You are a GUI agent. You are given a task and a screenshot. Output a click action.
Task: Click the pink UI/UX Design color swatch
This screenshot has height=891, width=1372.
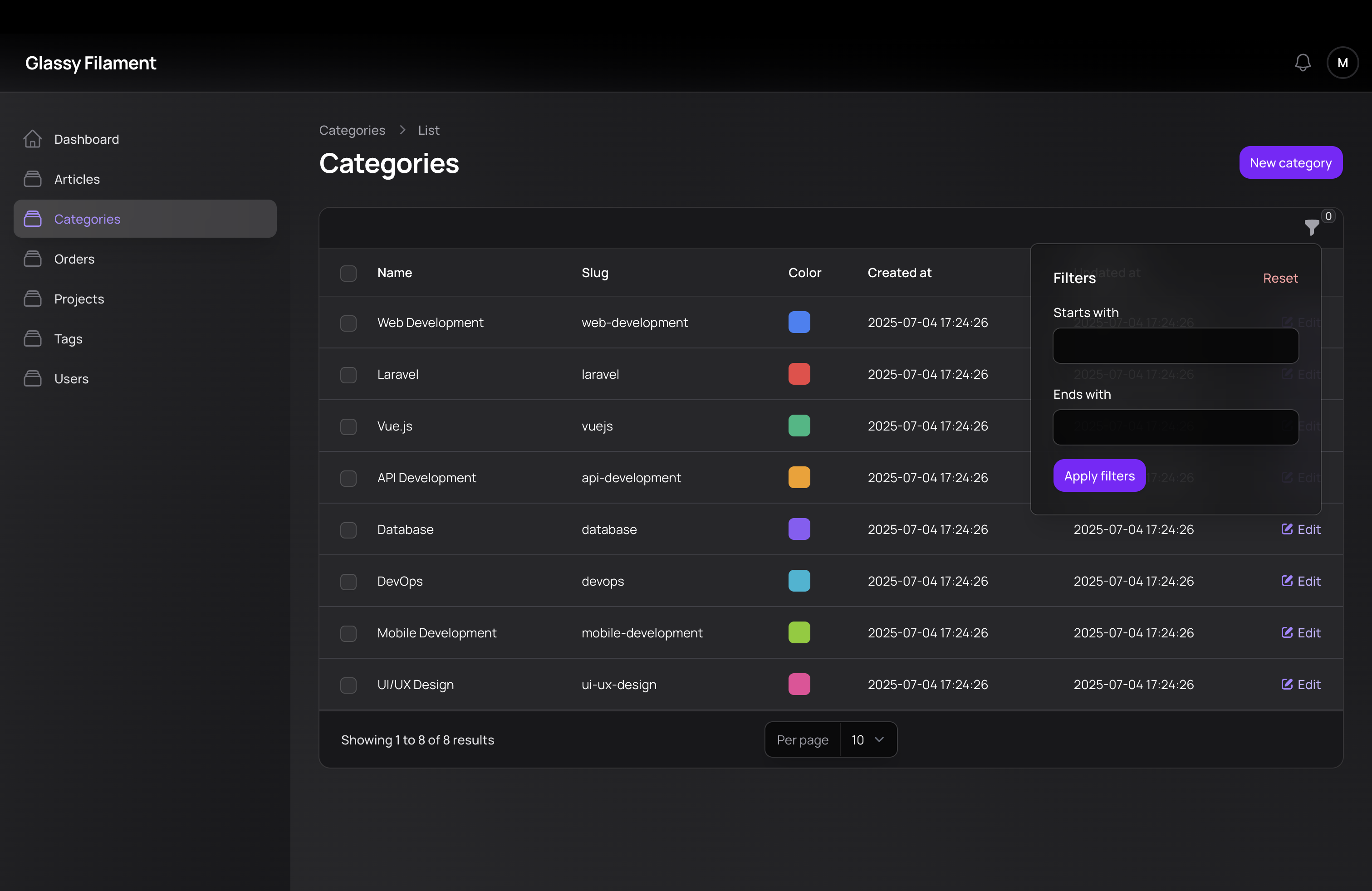pos(799,684)
